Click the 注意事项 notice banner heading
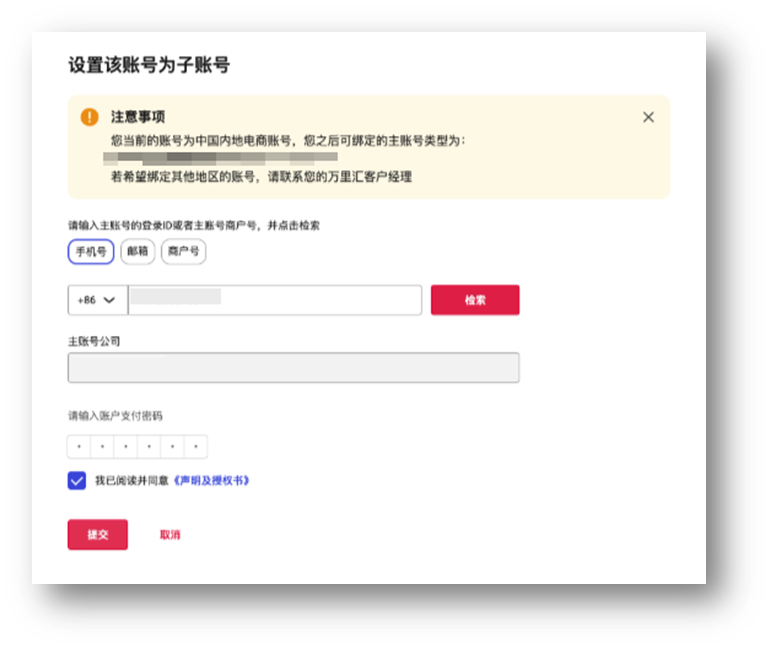This screenshot has height=649, width=771. pyautogui.click(x=137, y=117)
